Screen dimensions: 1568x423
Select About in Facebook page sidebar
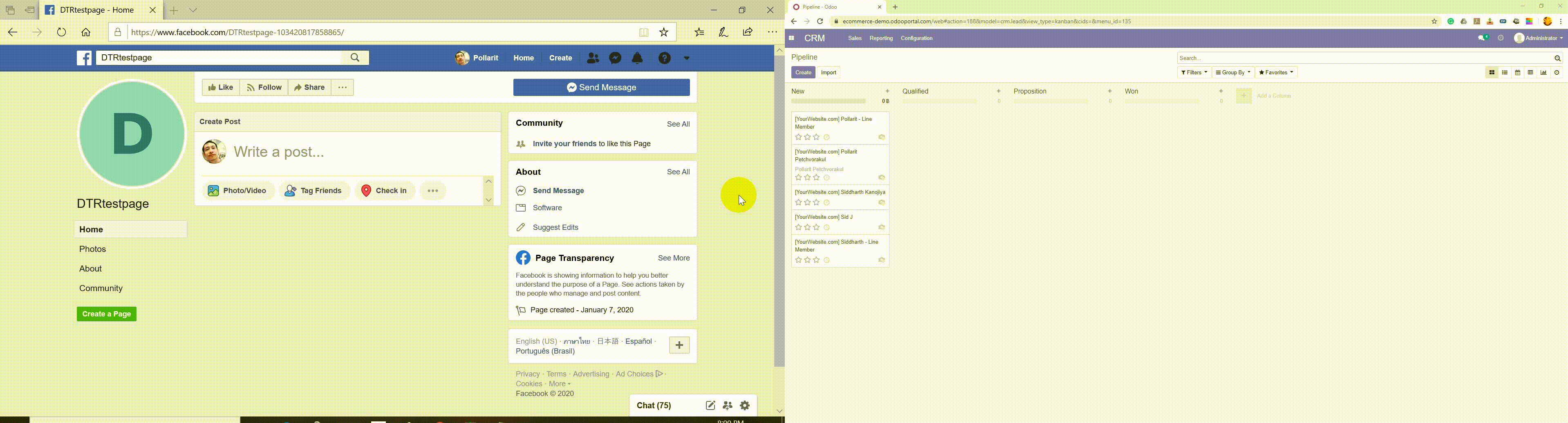91,269
